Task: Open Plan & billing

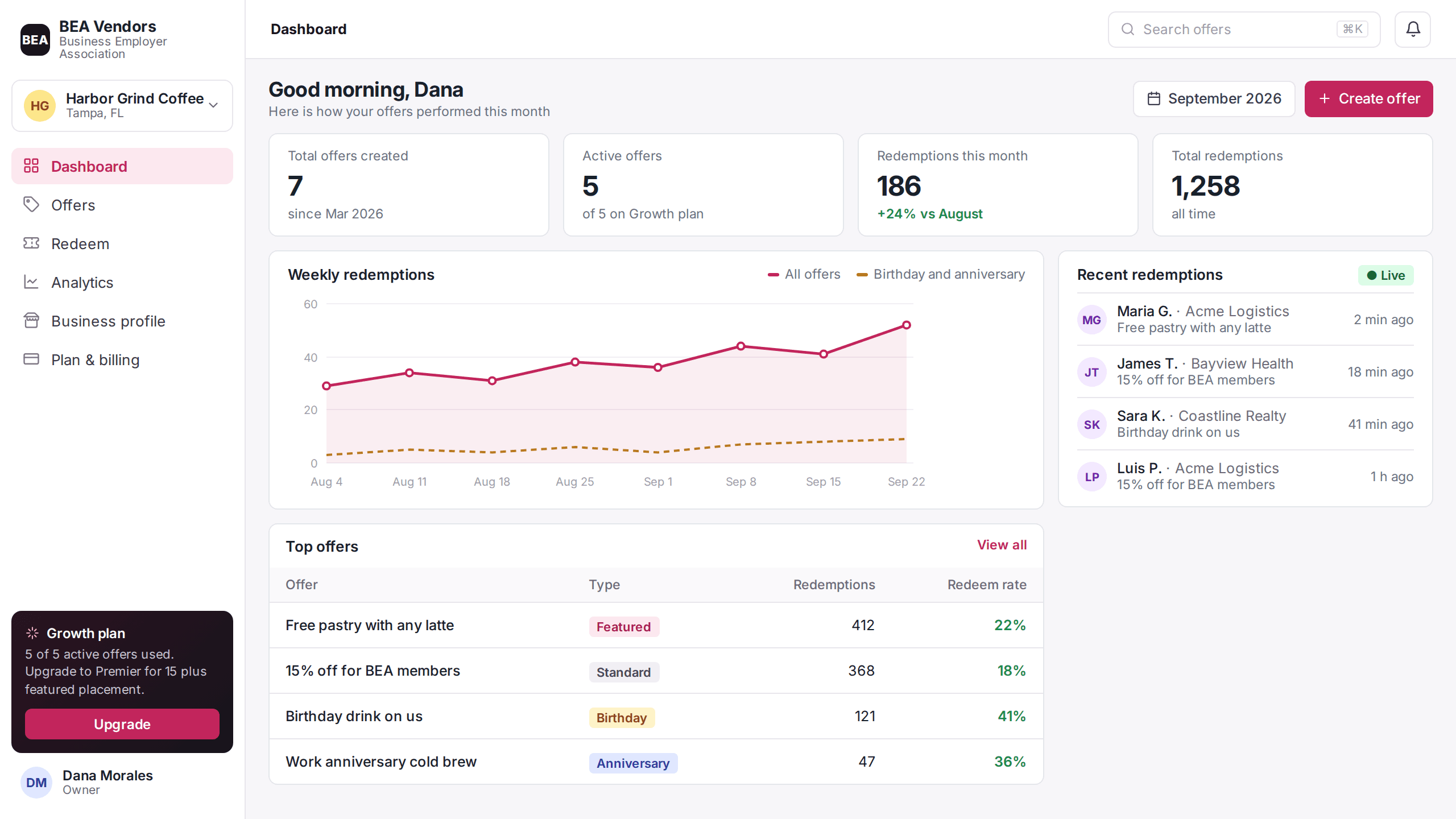Action: point(122,359)
